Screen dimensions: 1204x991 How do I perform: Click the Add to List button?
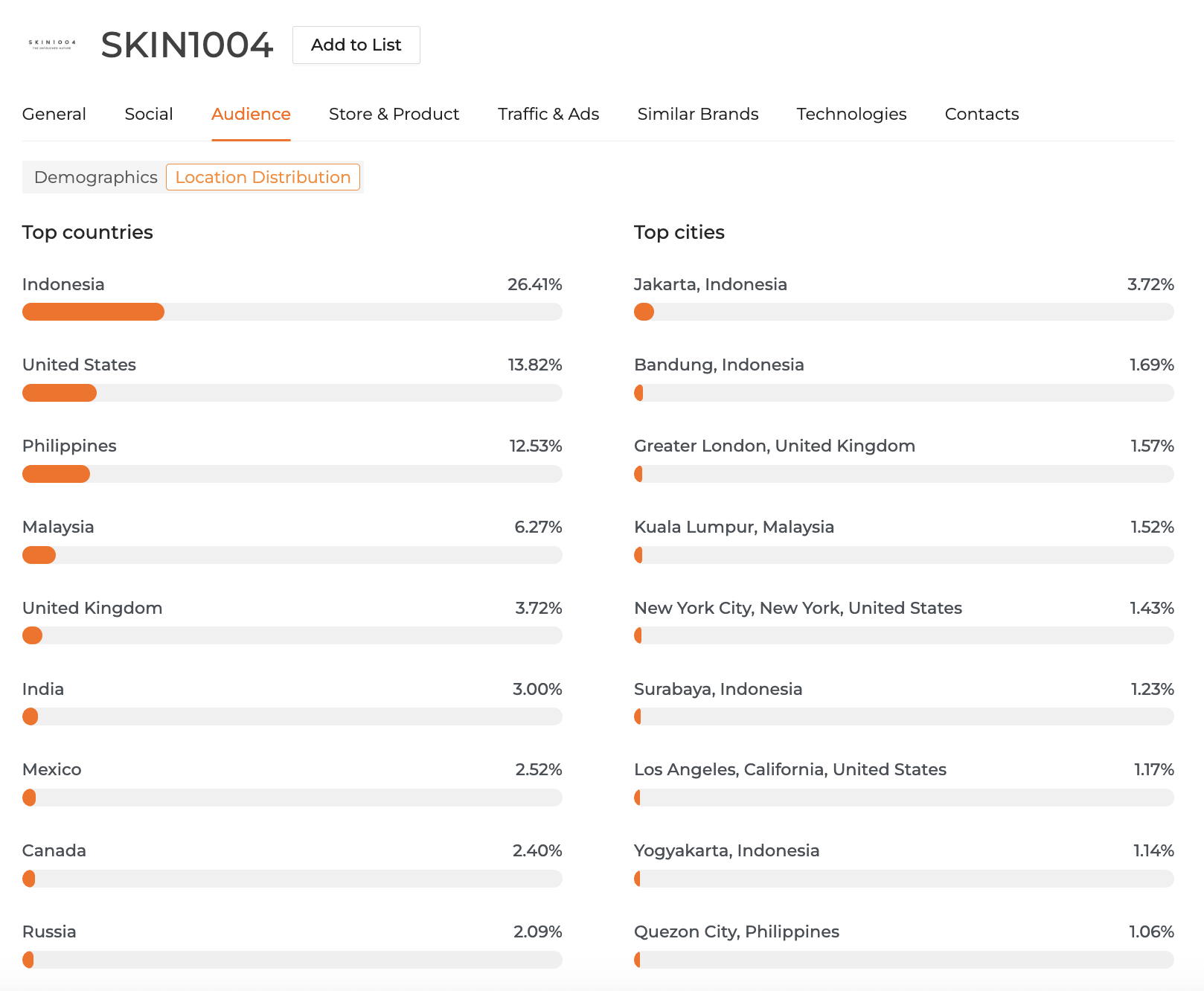click(x=356, y=45)
